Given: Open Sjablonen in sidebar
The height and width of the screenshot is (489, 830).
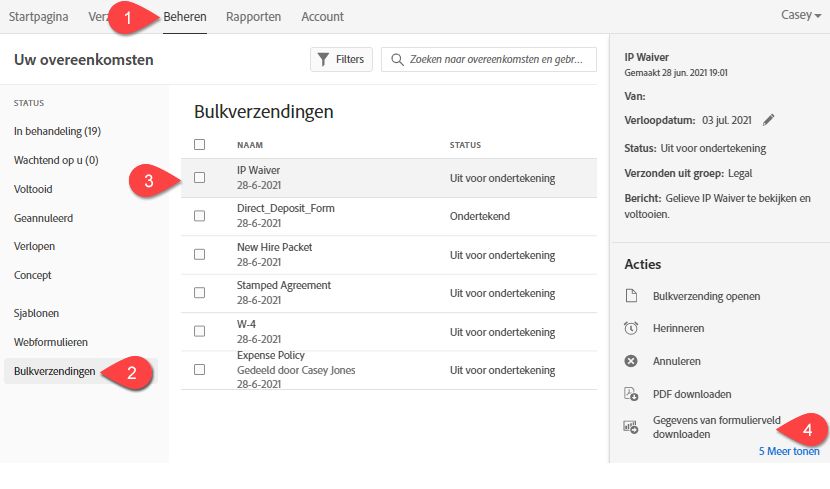Looking at the screenshot, I should [36, 313].
